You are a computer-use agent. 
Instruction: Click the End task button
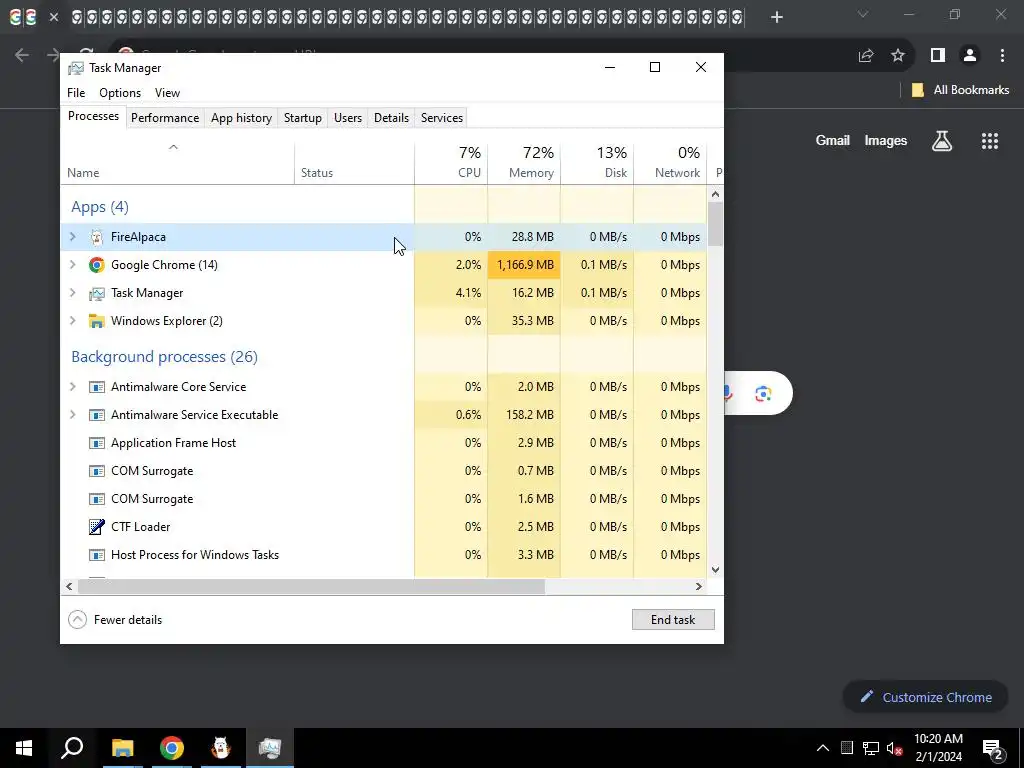click(673, 620)
